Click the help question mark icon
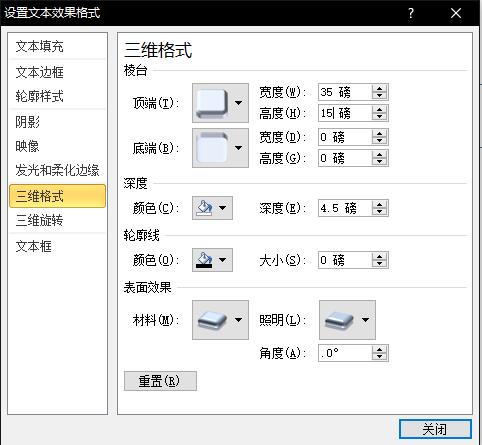The height and width of the screenshot is (445, 482). pos(411,13)
